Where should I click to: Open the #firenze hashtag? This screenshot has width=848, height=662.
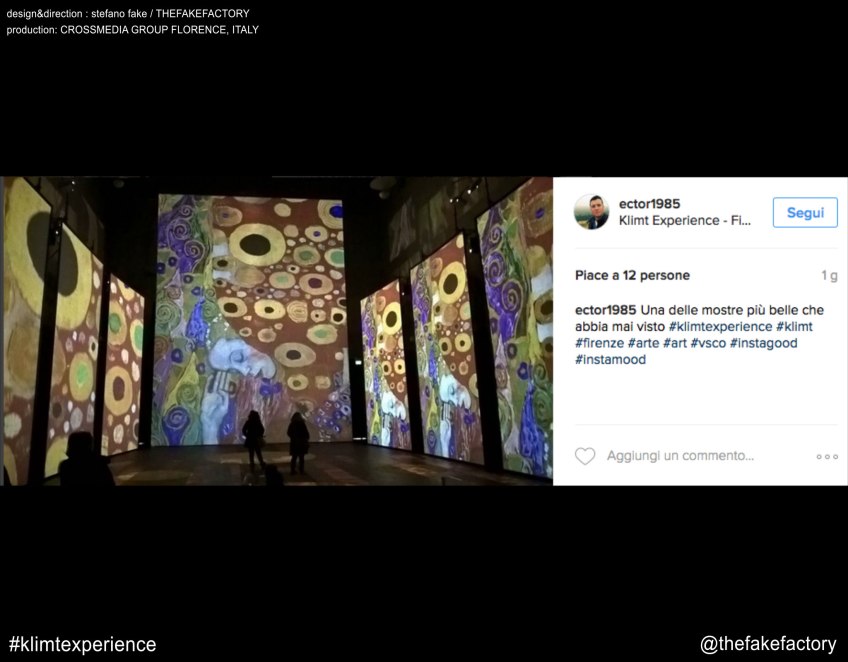599,343
